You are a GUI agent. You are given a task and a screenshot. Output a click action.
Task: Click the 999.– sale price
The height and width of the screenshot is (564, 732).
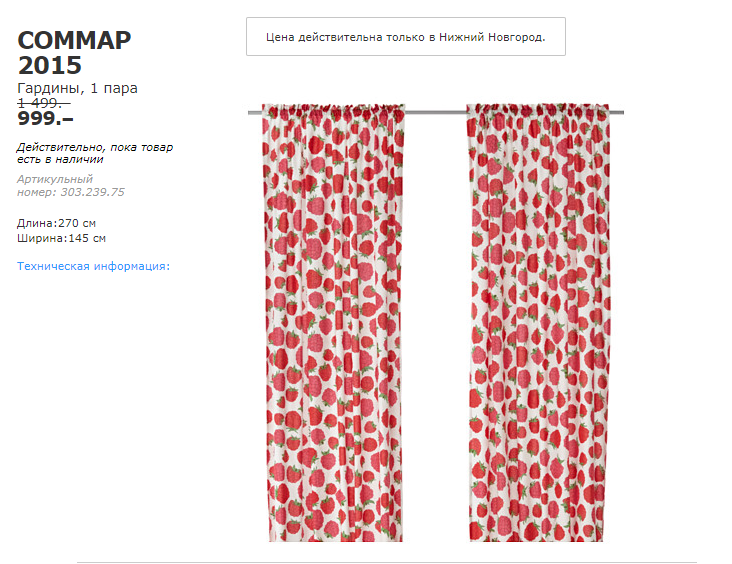45,119
